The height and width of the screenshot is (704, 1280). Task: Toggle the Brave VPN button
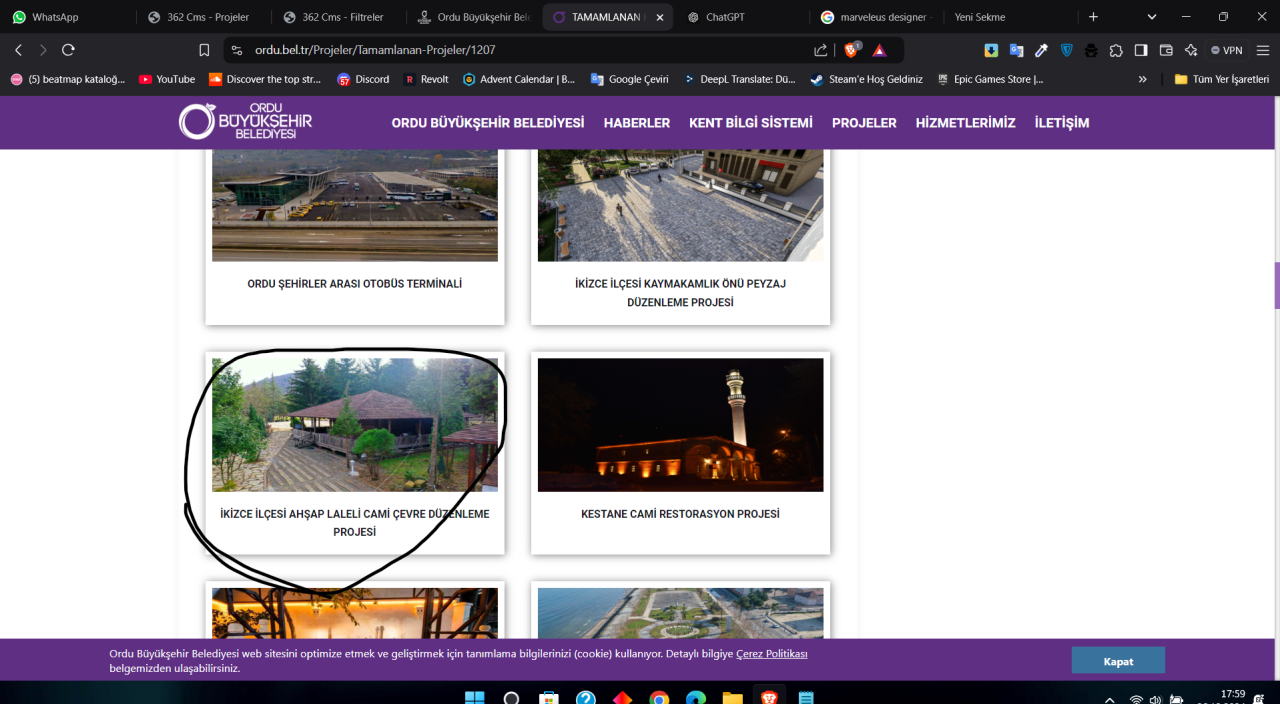(x=1228, y=50)
